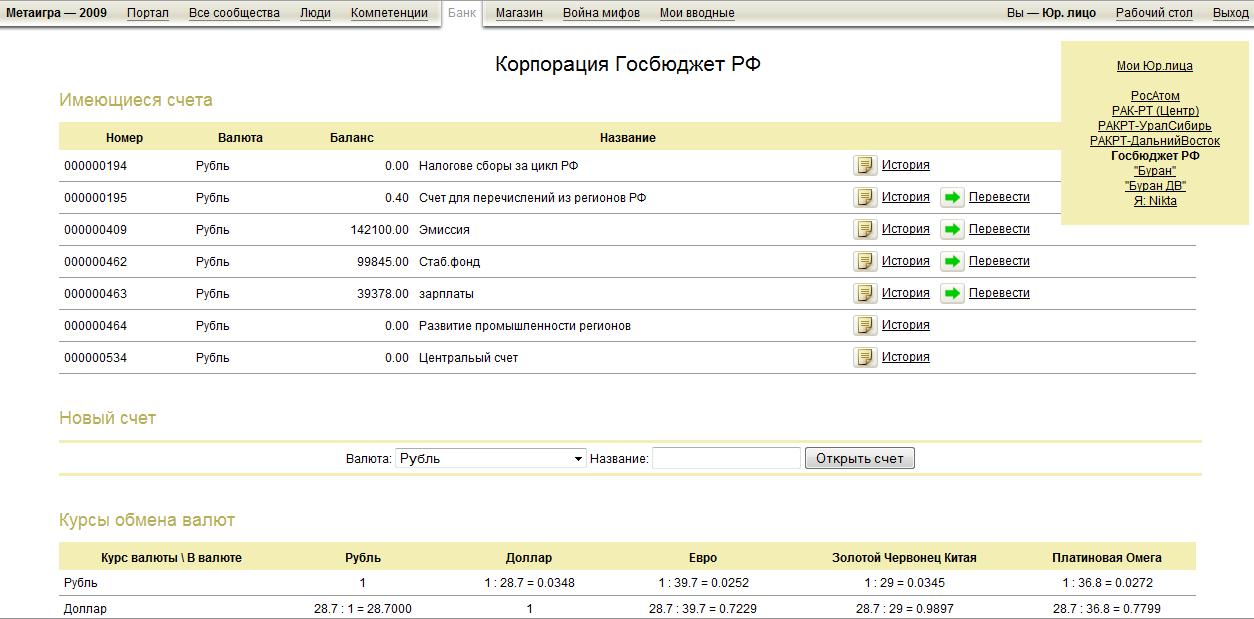Click Перевести link for зарплаты account
Screen dimensions: 1254x619
click(999, 293)
